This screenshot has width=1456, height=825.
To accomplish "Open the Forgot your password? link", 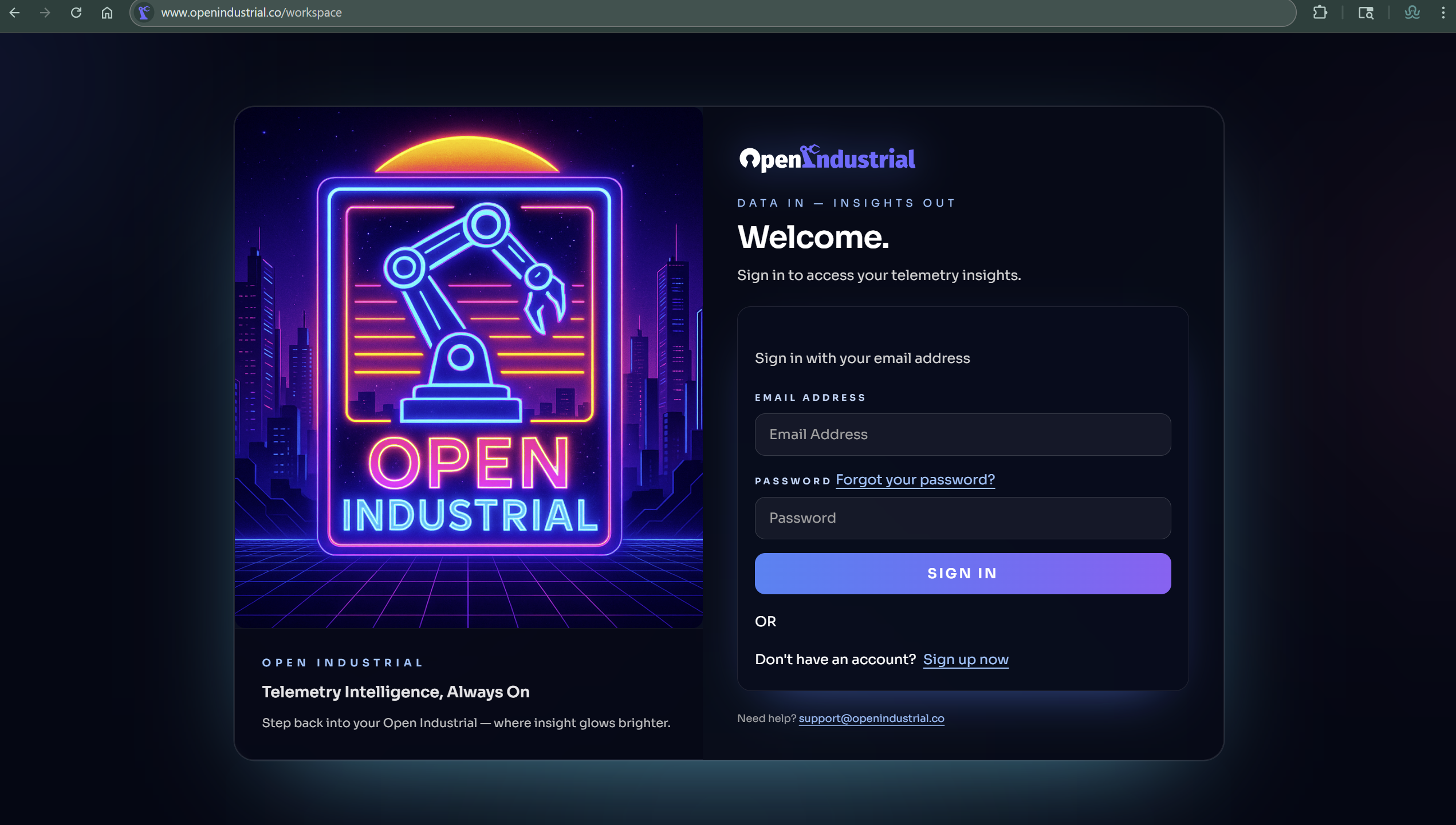I will [x=915, y=480].
